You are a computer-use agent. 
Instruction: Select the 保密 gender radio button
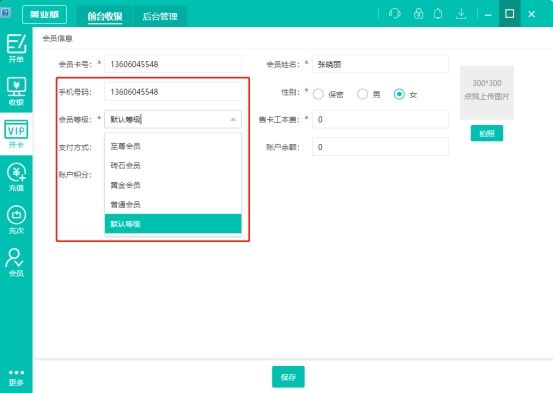[318, 94]
